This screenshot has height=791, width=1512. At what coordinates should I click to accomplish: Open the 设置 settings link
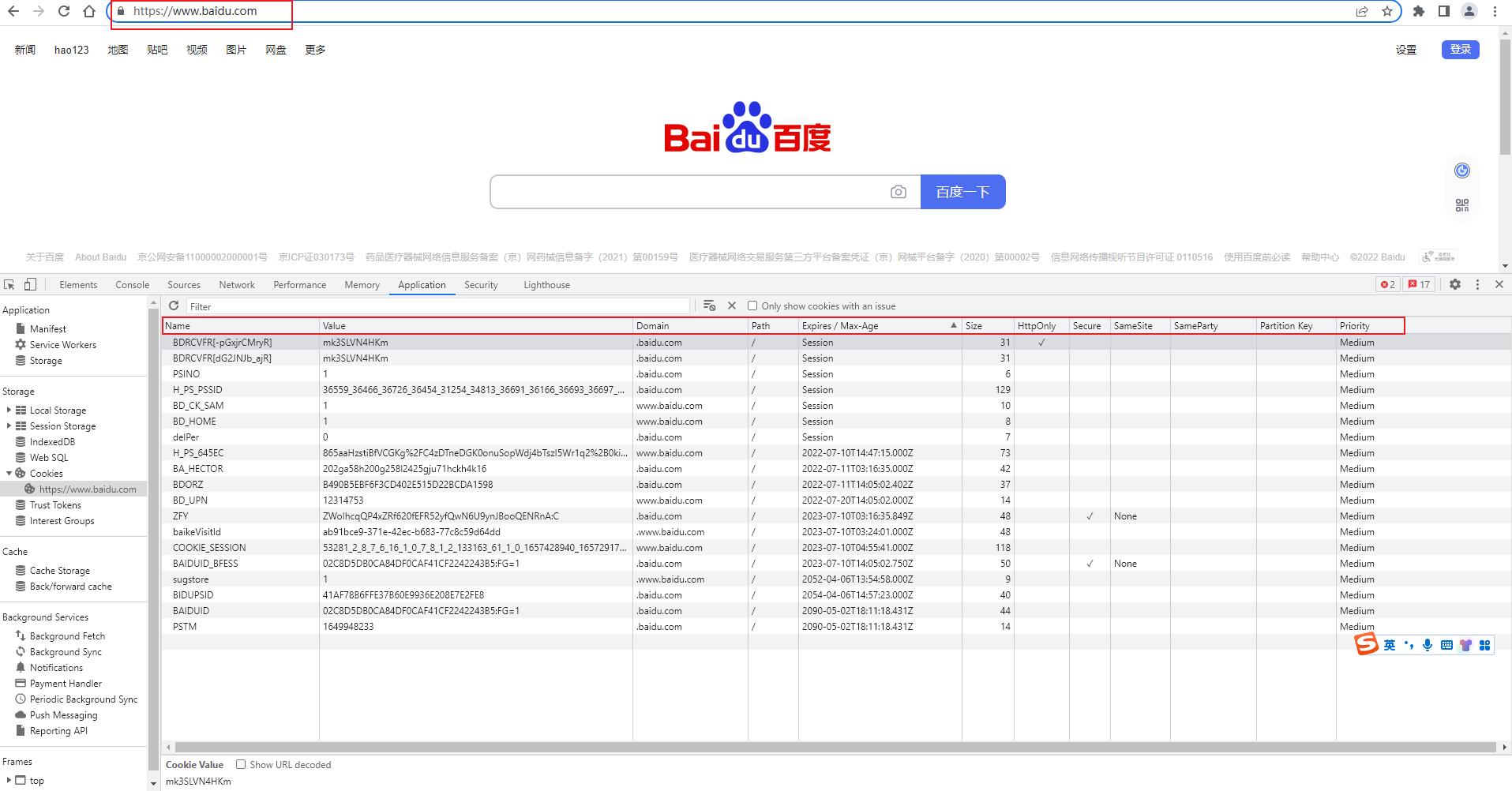click(x=1406, y=50)
